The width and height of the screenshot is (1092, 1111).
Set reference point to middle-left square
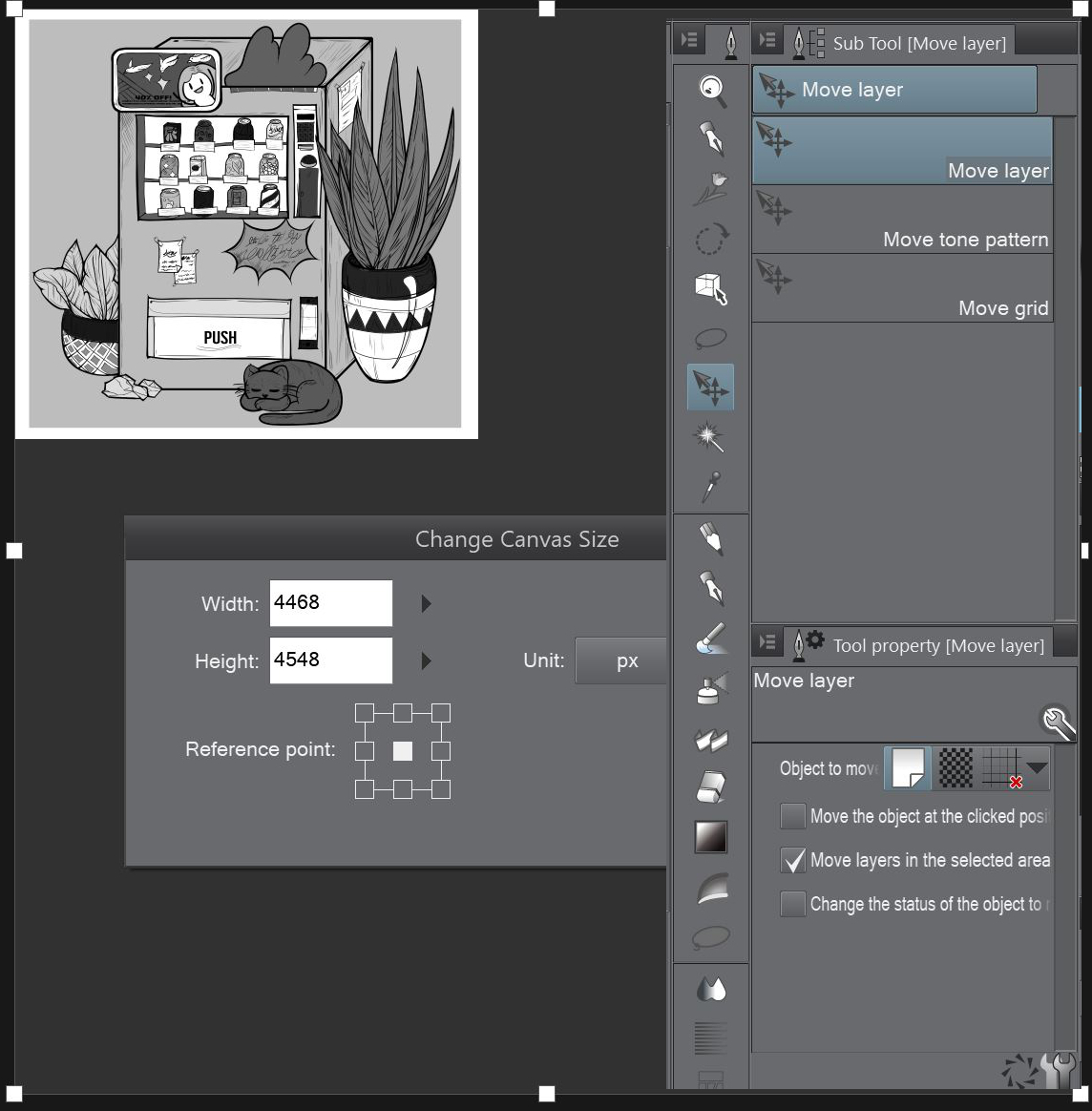365,751
